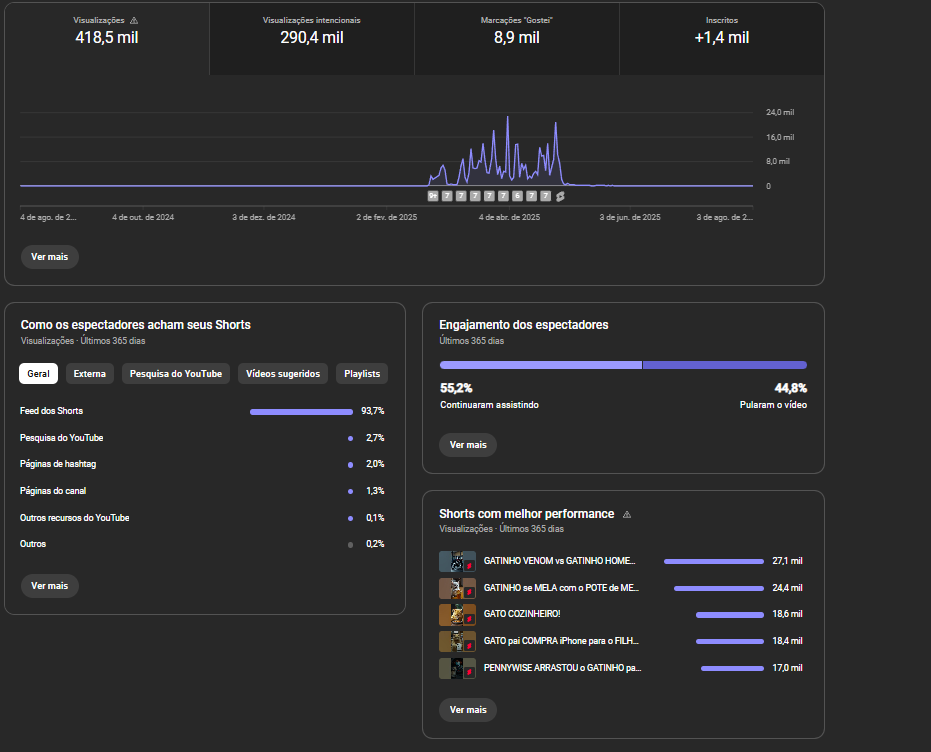Screen dimensions: 931x752
Task: Click the 24,0 mil y-axis label
Action: coord(780,112)
